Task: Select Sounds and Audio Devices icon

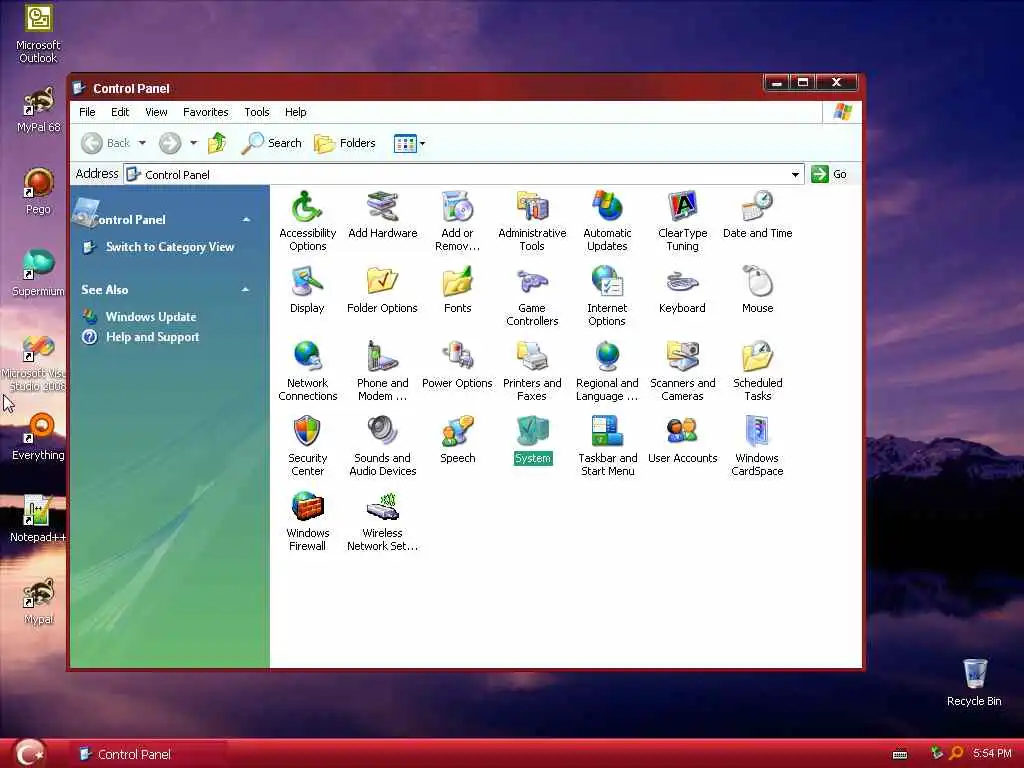Action: (x=382, y=446)
